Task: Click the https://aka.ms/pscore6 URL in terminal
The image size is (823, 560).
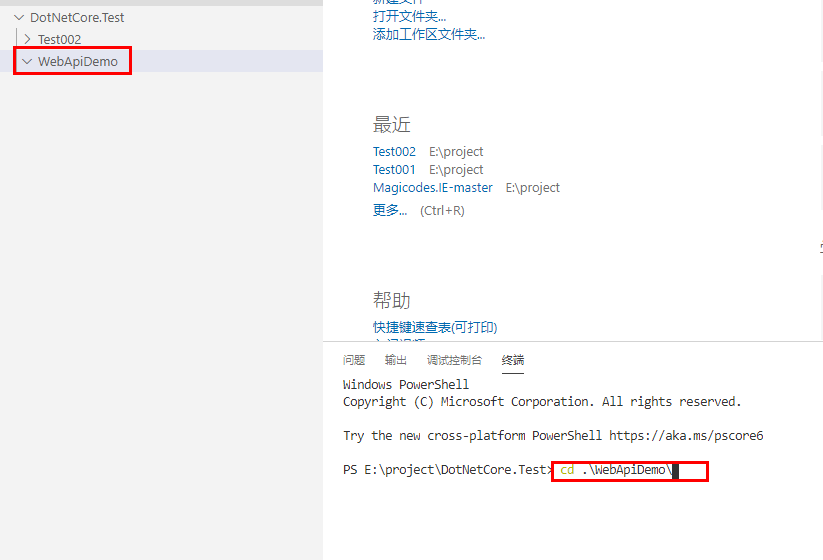Action: pos(686,436)
